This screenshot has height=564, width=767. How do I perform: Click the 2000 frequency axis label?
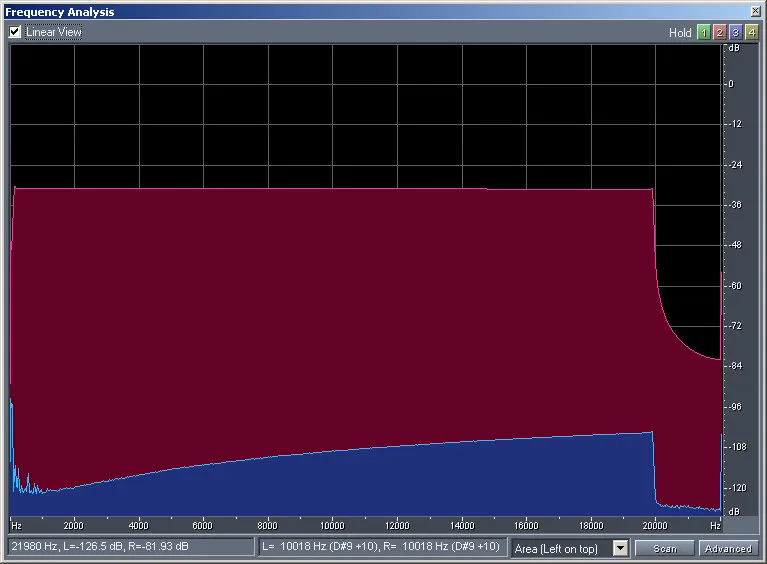[x=73, y=526]
